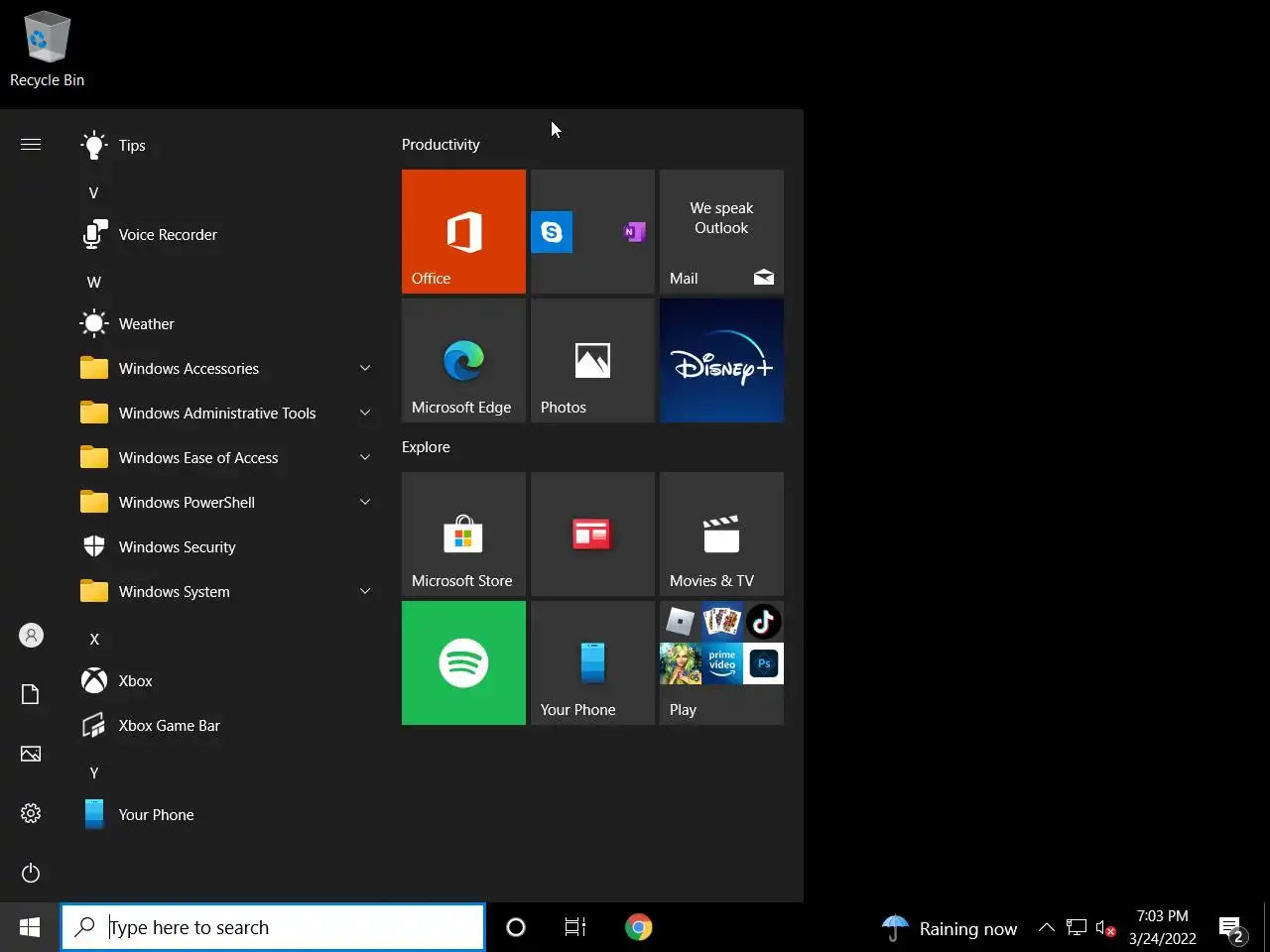1270x952 pixels.
Task: Open the notification Action Center
Action: (1232, 929)
